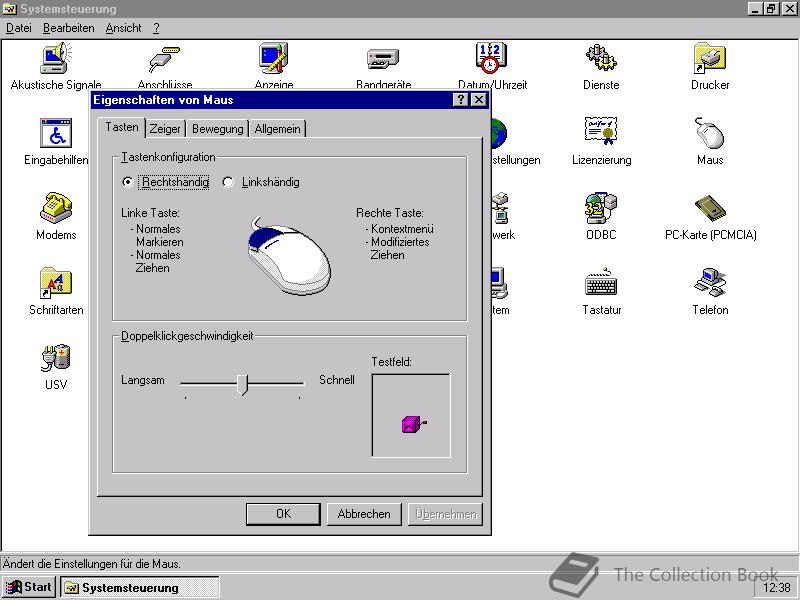The width and height of the screenshot is (800, 600).
Task: Click the Systemsteuerung taskbar button
Action: [x=140, y=588]
